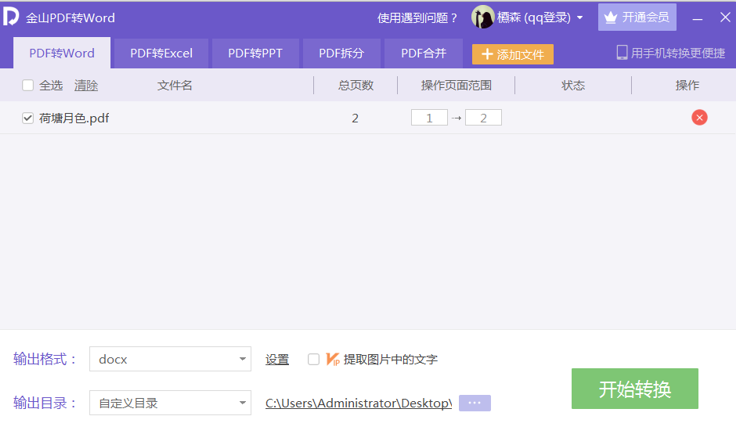
Task: Enable 提取图片中的文字 checkbox
Action: 314,359
